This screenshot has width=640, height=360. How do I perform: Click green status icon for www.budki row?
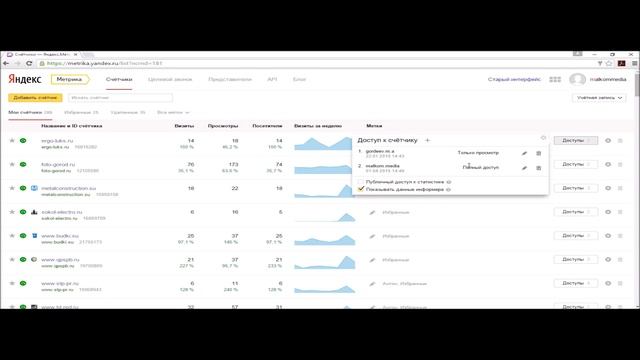(23, 236)
